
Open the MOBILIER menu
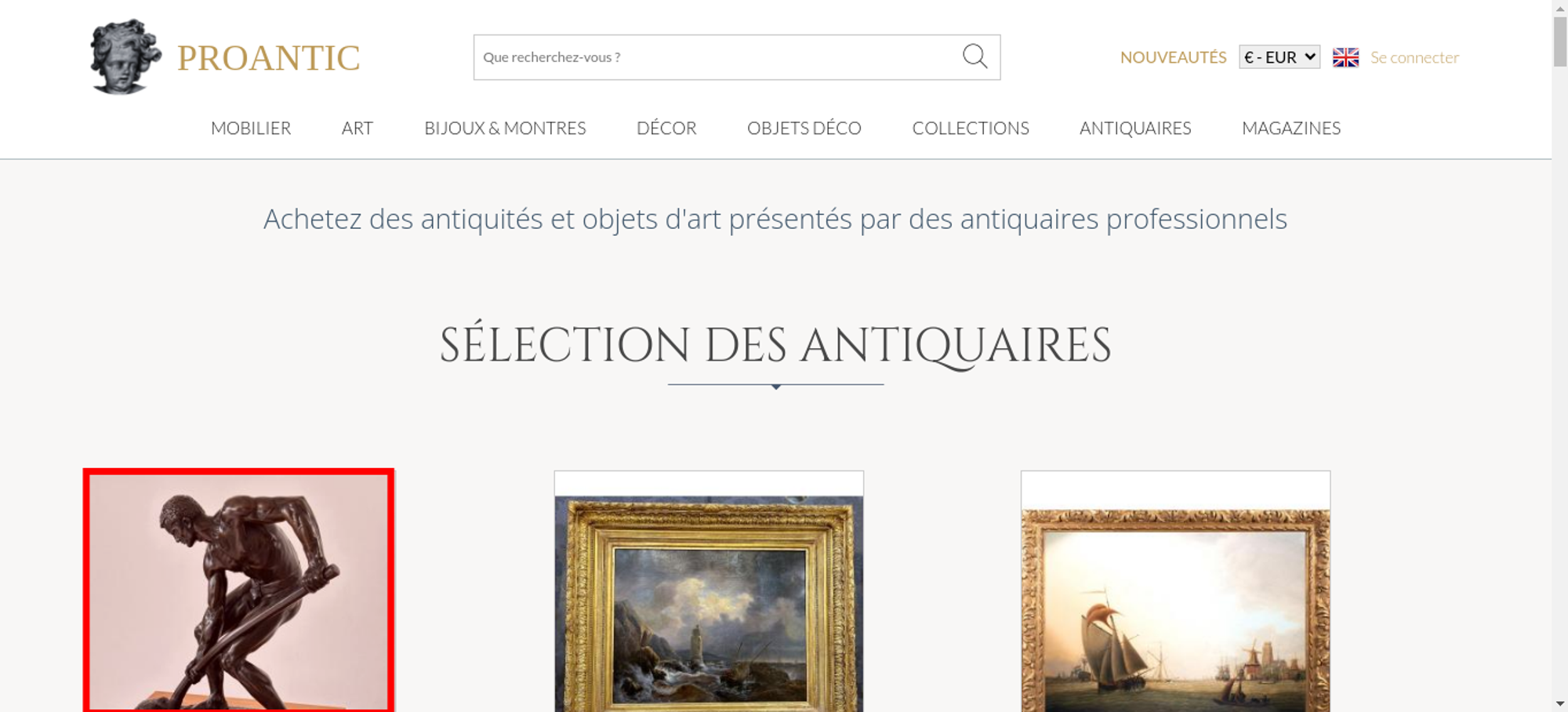[x=251, y=128]
